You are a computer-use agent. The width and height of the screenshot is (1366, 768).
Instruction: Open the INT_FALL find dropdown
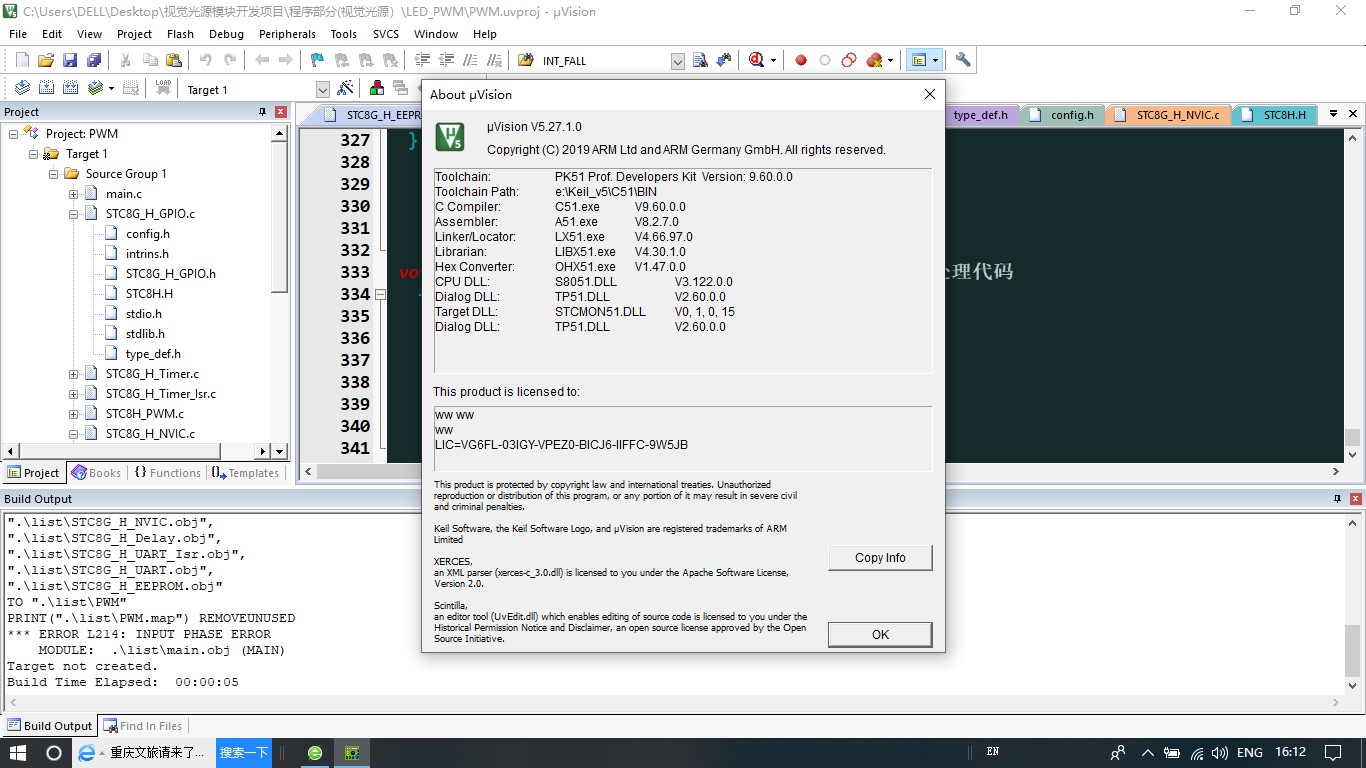[x=677, y=61]
